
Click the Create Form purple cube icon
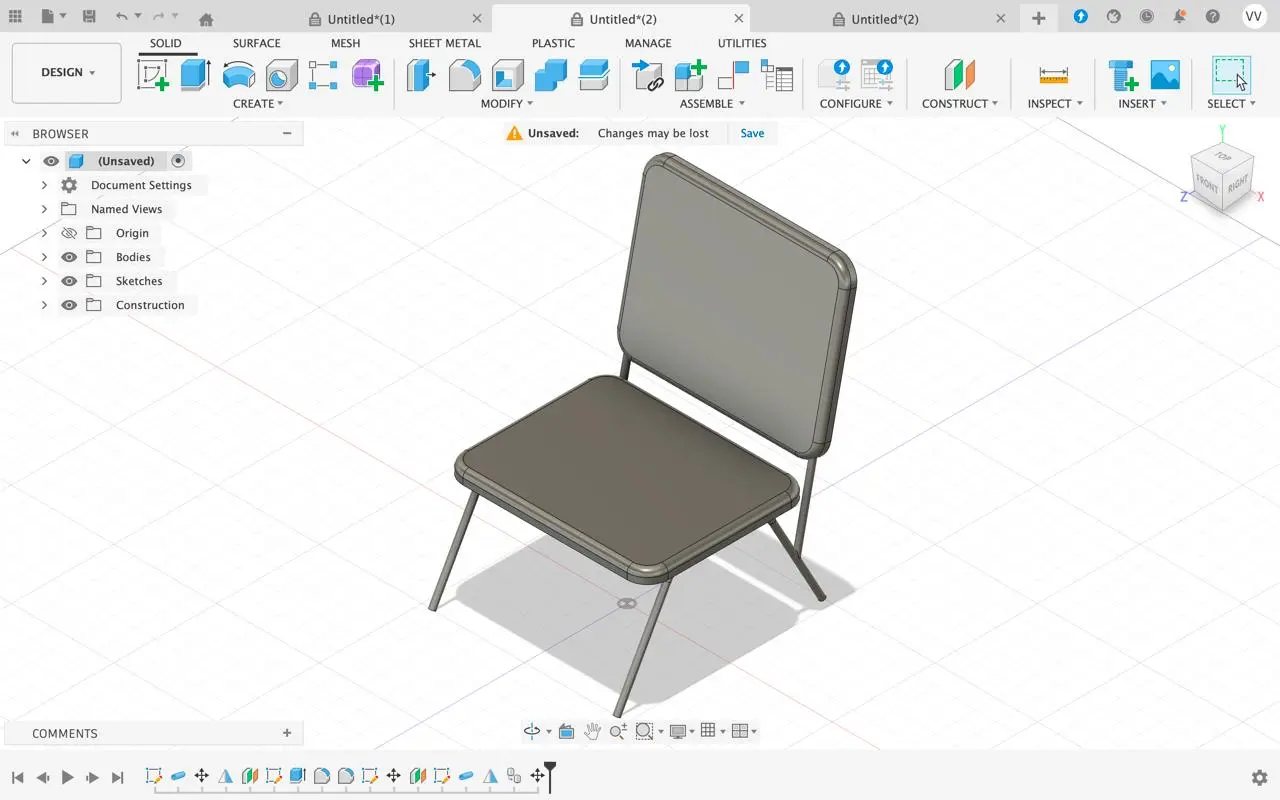click(x=367, y=75)
